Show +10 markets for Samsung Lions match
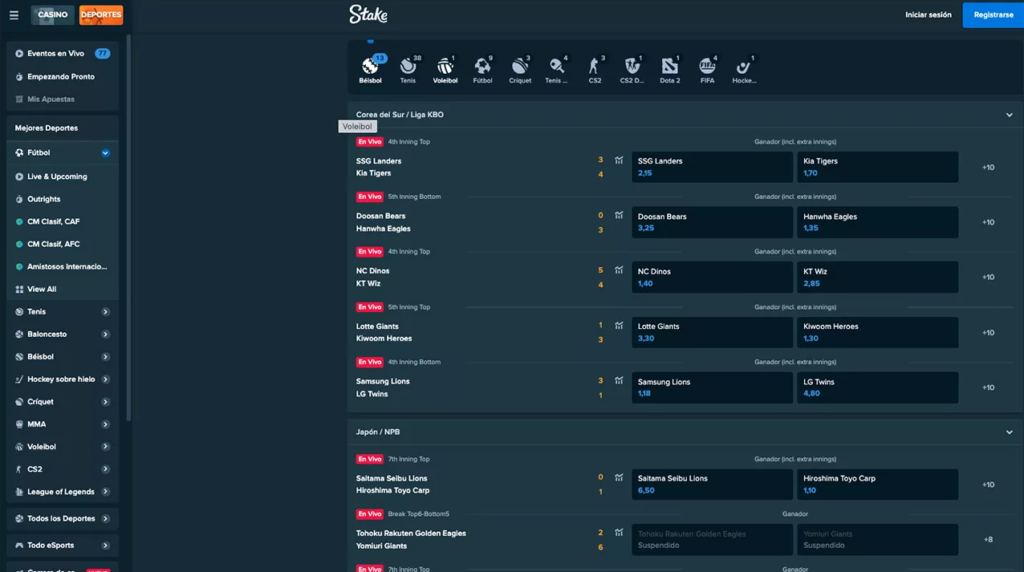The height and width of the screenshot is (572, 1024). point(988,387)
